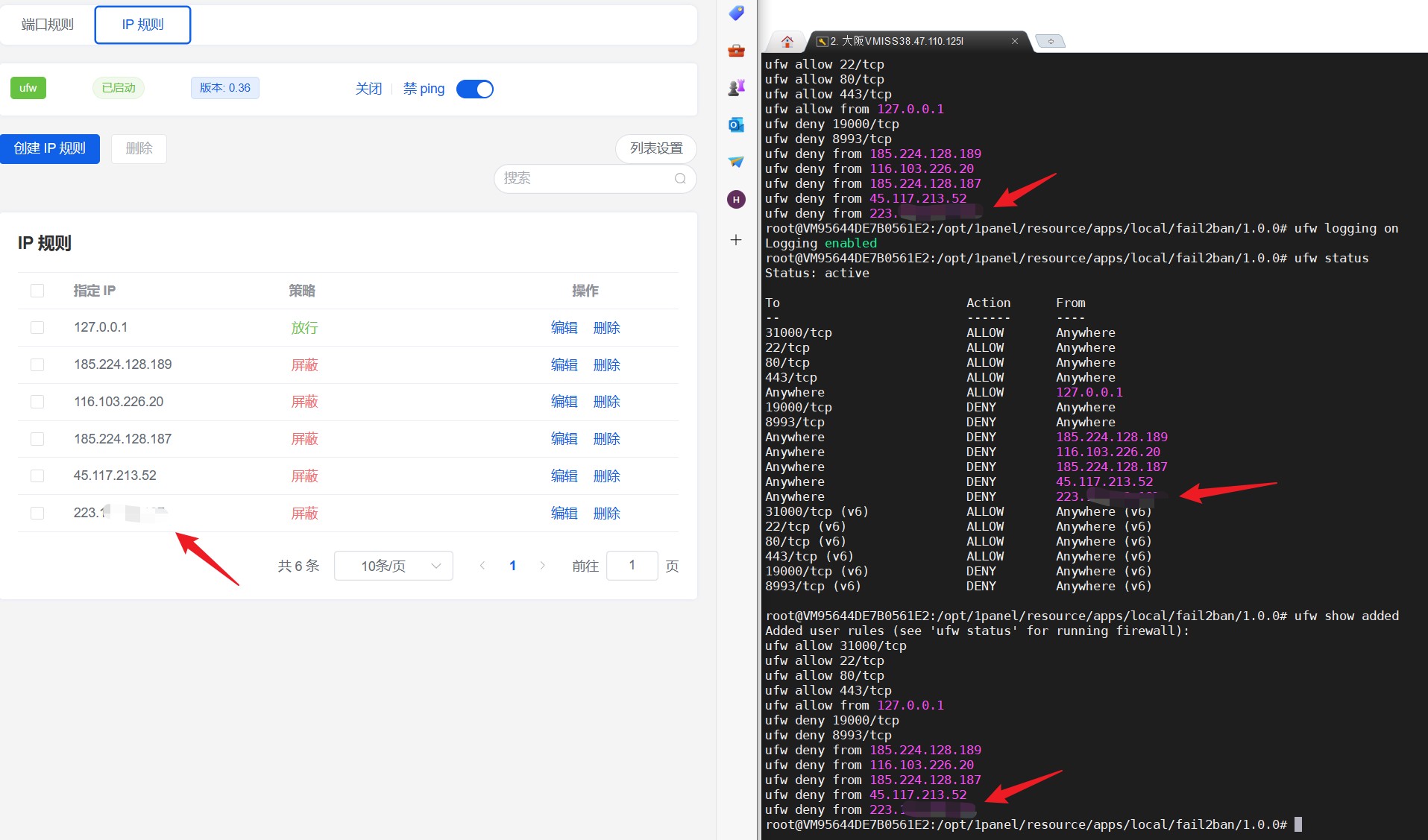Switch to the 端口规则 tab
1428x840 pixels.
(x=48, y=25)
